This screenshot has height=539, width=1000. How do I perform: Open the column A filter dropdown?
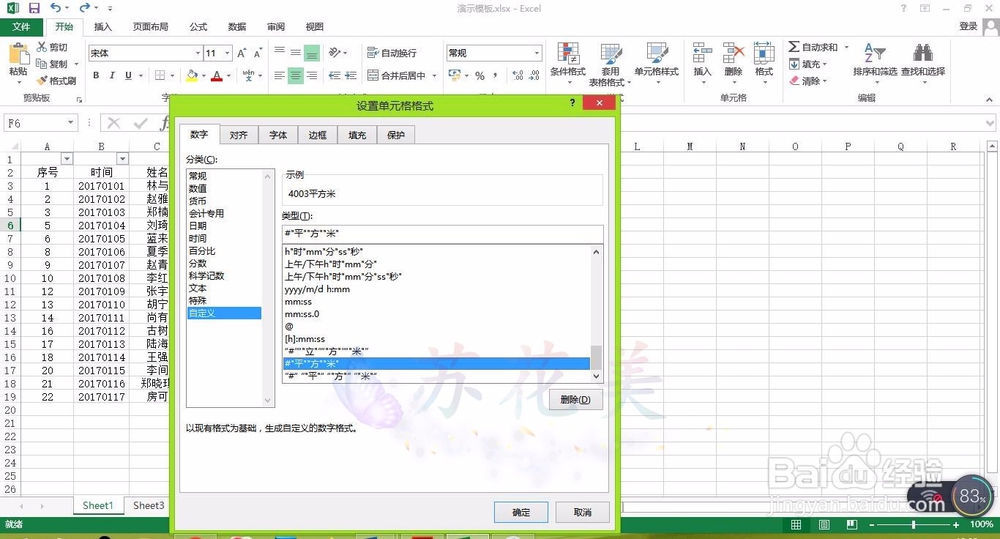pyautogui.click(x=67, y=159)
